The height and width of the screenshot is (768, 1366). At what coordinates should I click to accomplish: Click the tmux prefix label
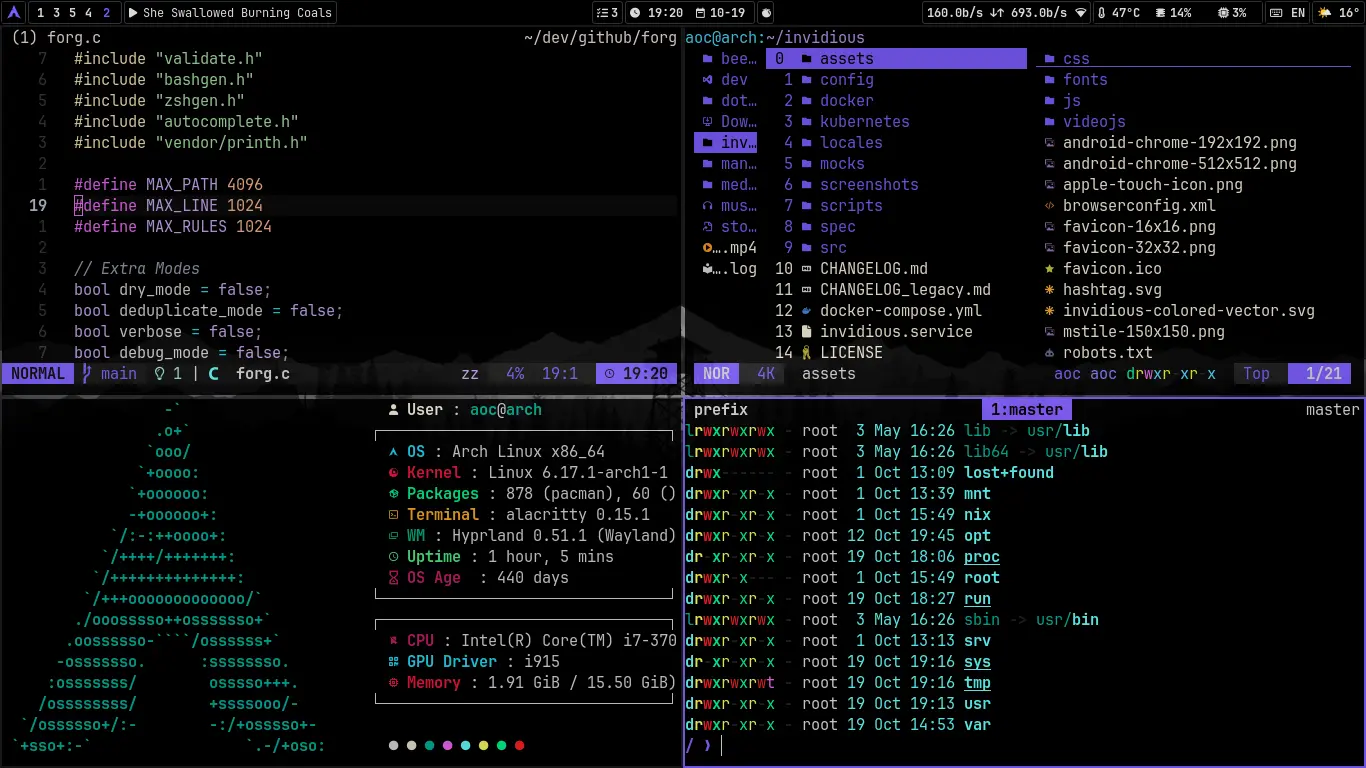(x=721, y=410)
